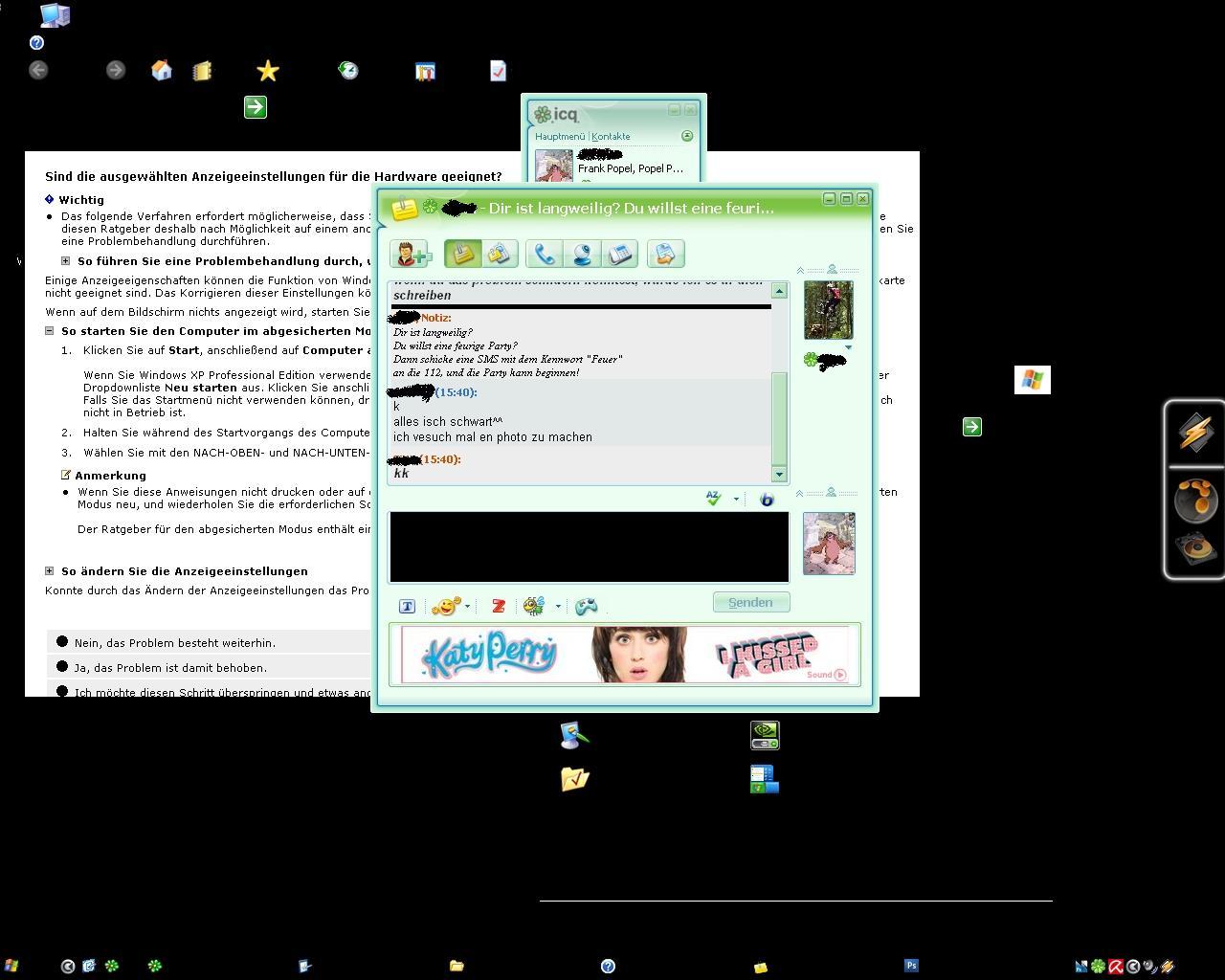Expand 'So ändern Sie die Anzeigeeinstellungen' section

pyautogui.click(x=50, y=571)
